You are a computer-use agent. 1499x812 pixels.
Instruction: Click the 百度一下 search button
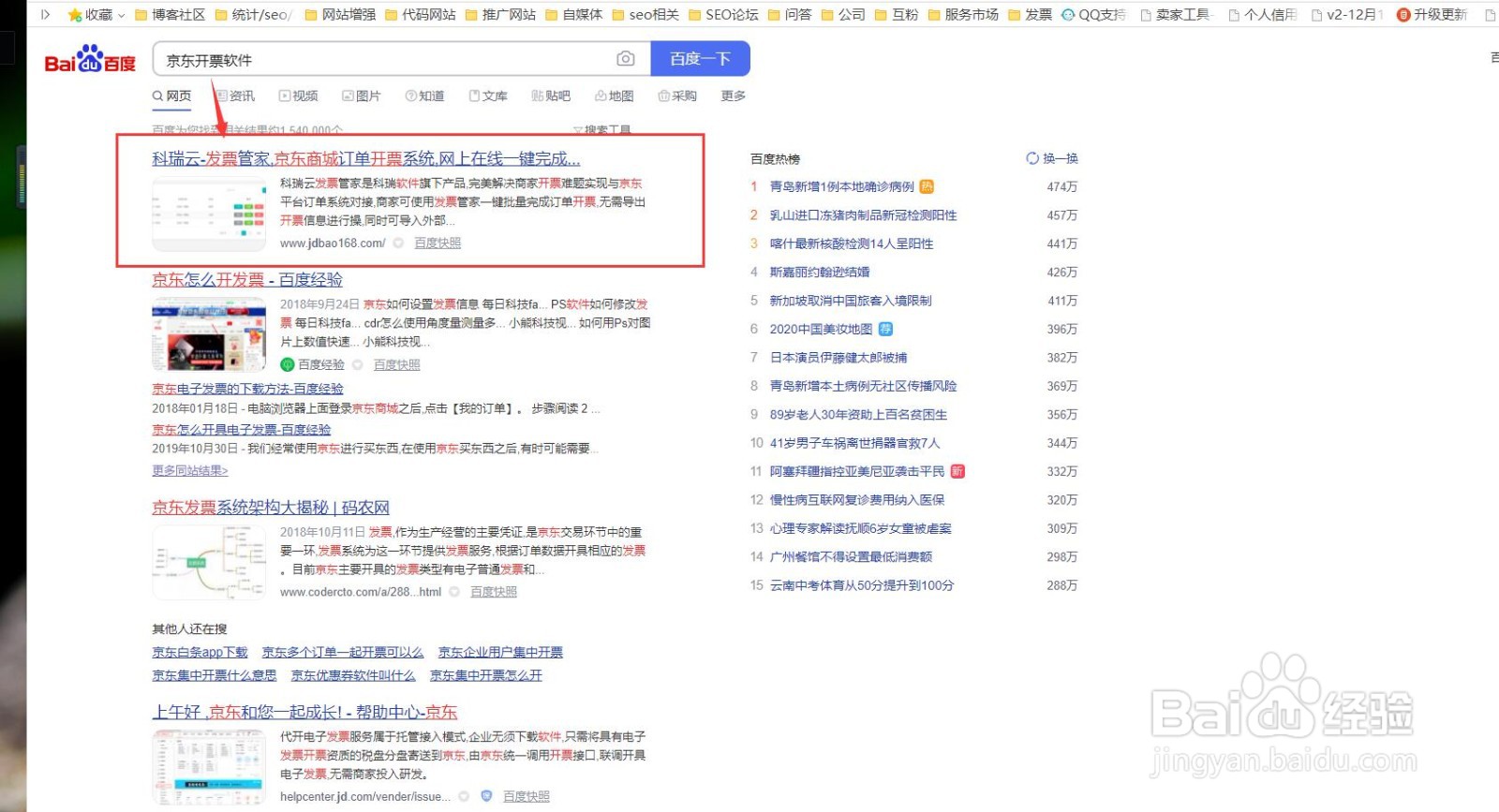(700, 58)
